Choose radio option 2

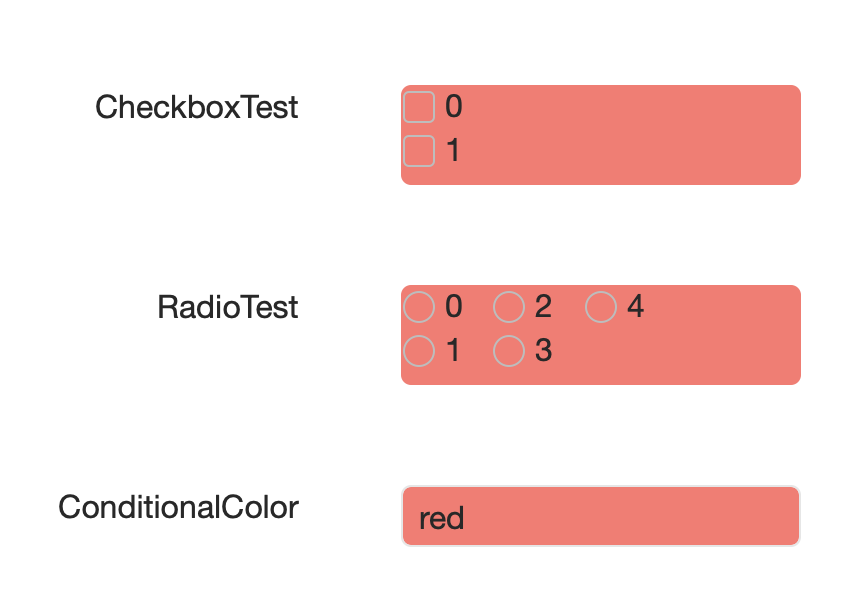(509, 307)
